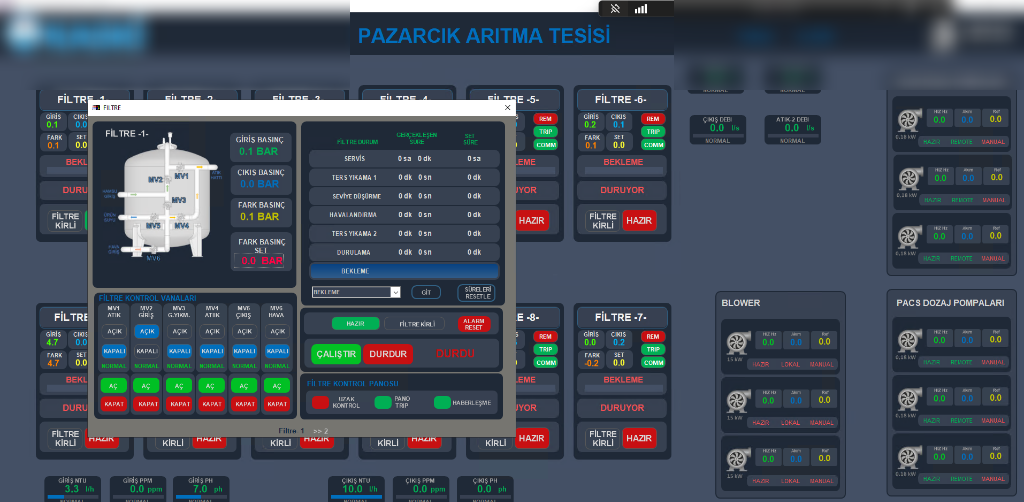Select middle pump icon in upper-right dosing panel
This screenshot has height=502, width=1024.
pos(908,178)
